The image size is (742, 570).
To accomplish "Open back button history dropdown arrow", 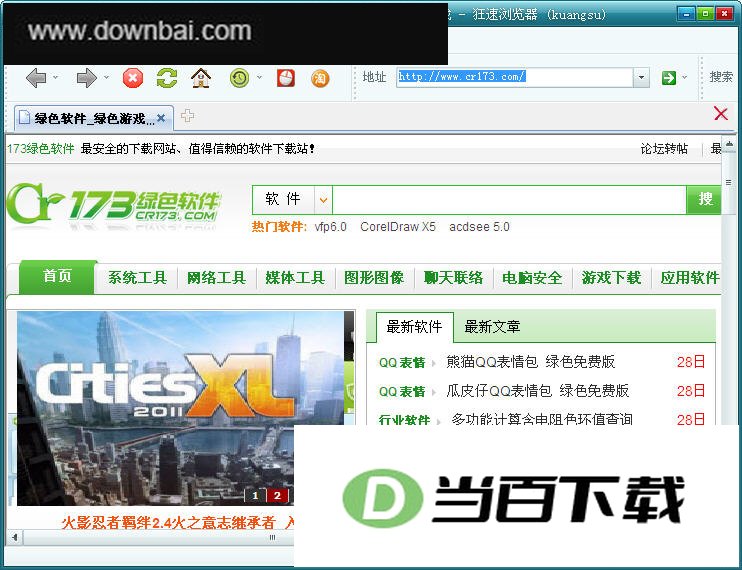I will 55,77.
